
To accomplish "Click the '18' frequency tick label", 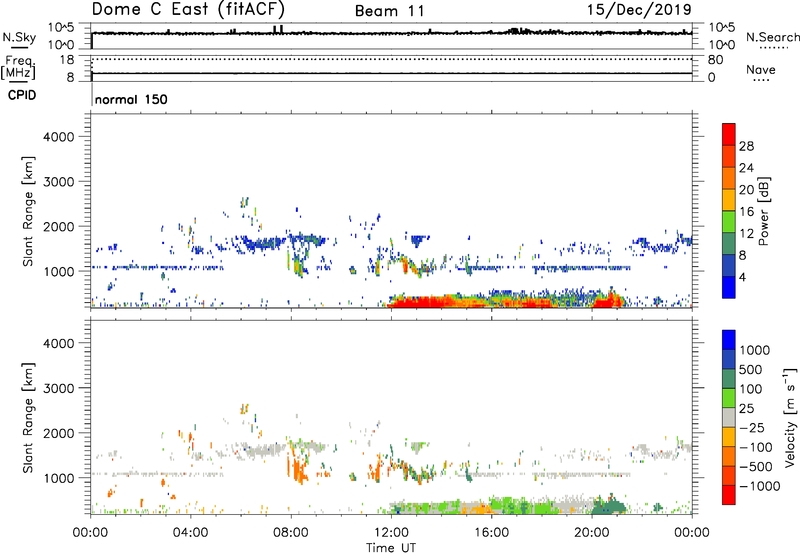I will pyautogui.click(x=66, y=60).
